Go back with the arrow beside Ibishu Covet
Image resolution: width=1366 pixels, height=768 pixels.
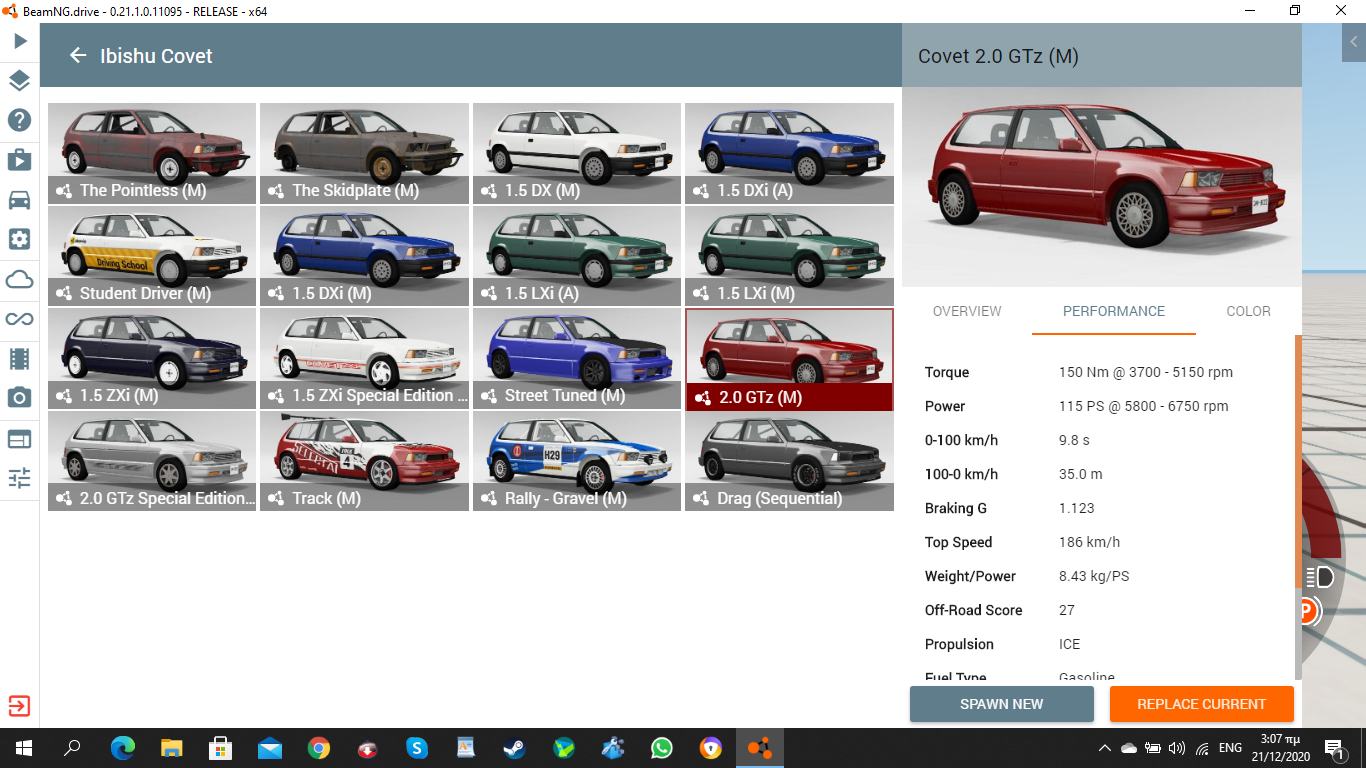(78, 56)
